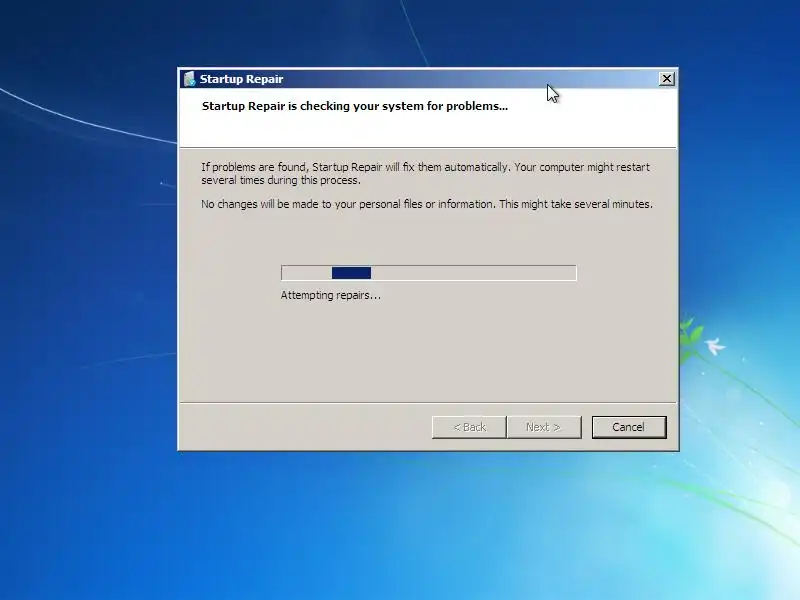Click the grayed-out Next button
Image resolution: width=800 pixels, height=600 pixels.
544,427
